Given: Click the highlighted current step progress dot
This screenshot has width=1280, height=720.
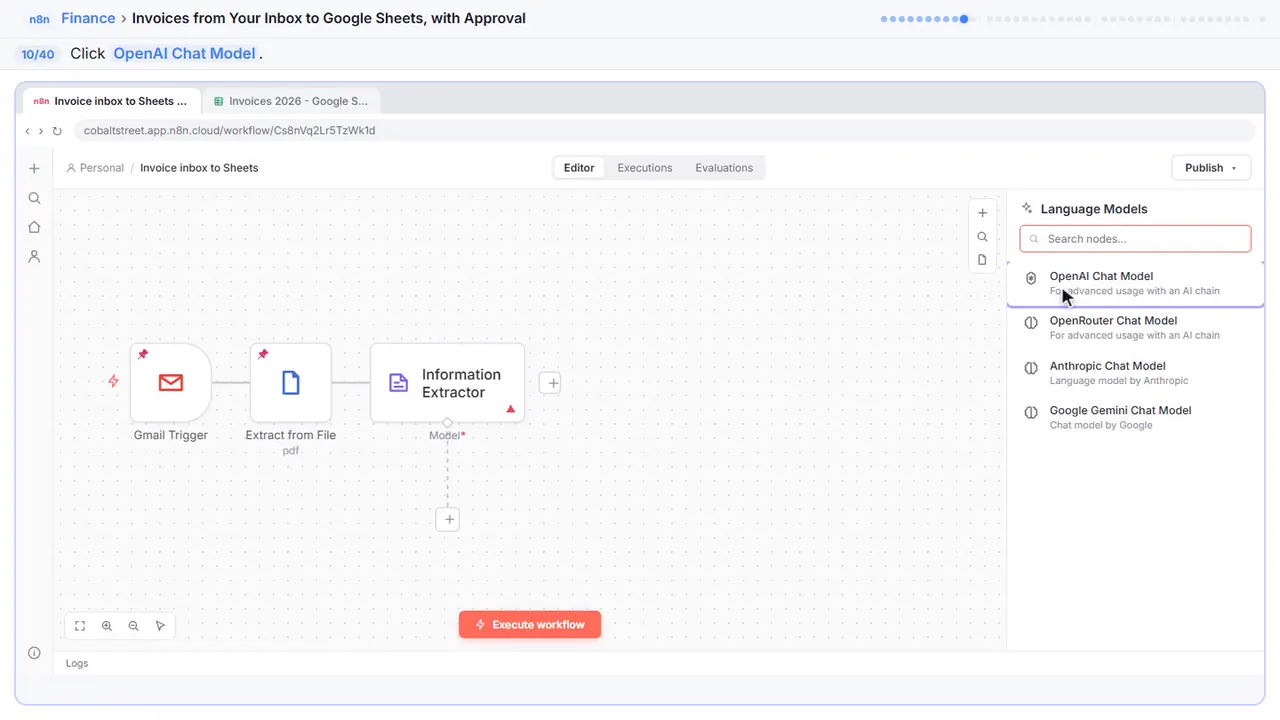Looking at the screenshot, I should pos(963,19).
